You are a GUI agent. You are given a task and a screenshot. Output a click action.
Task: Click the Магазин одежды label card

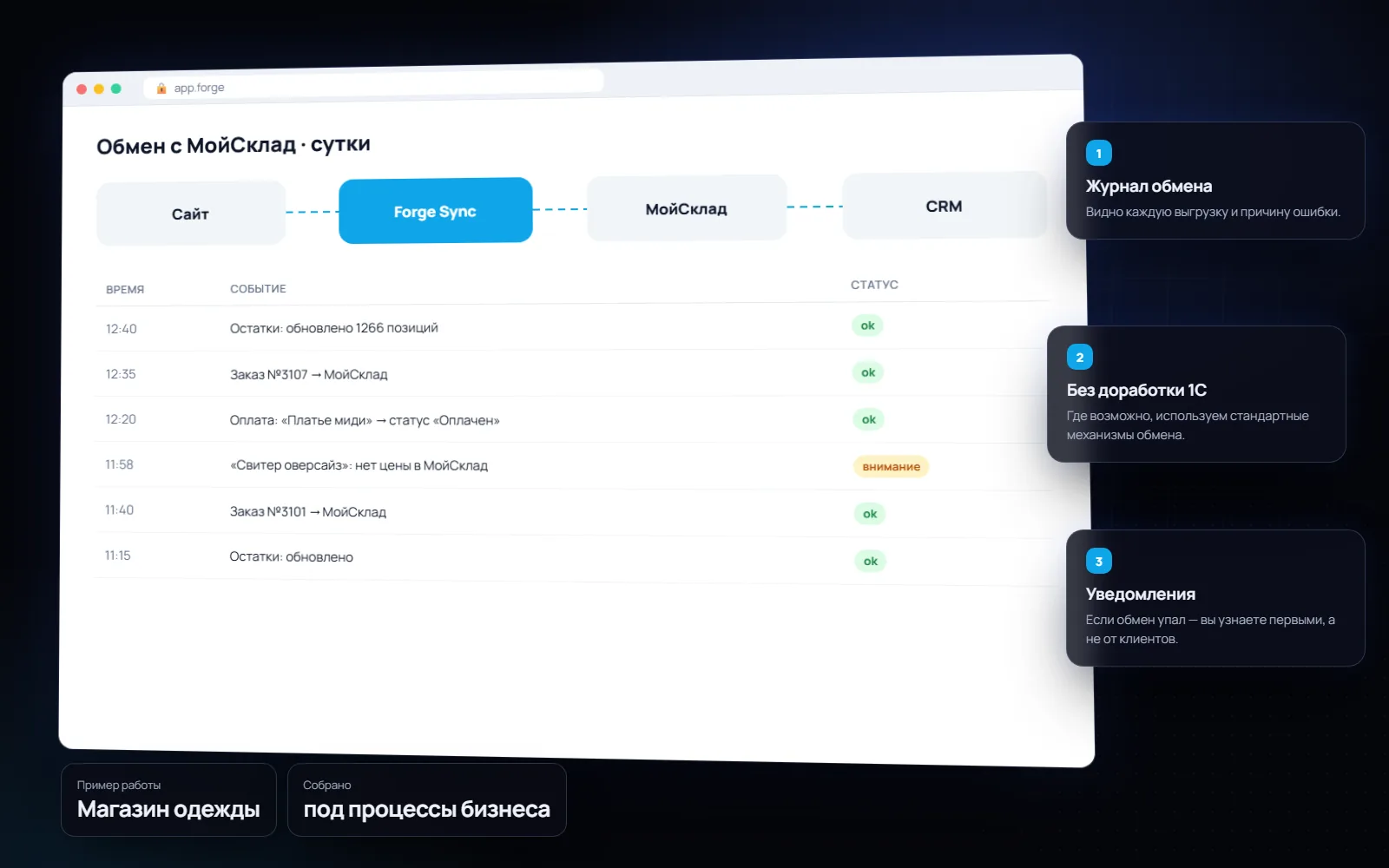[168, 799]
